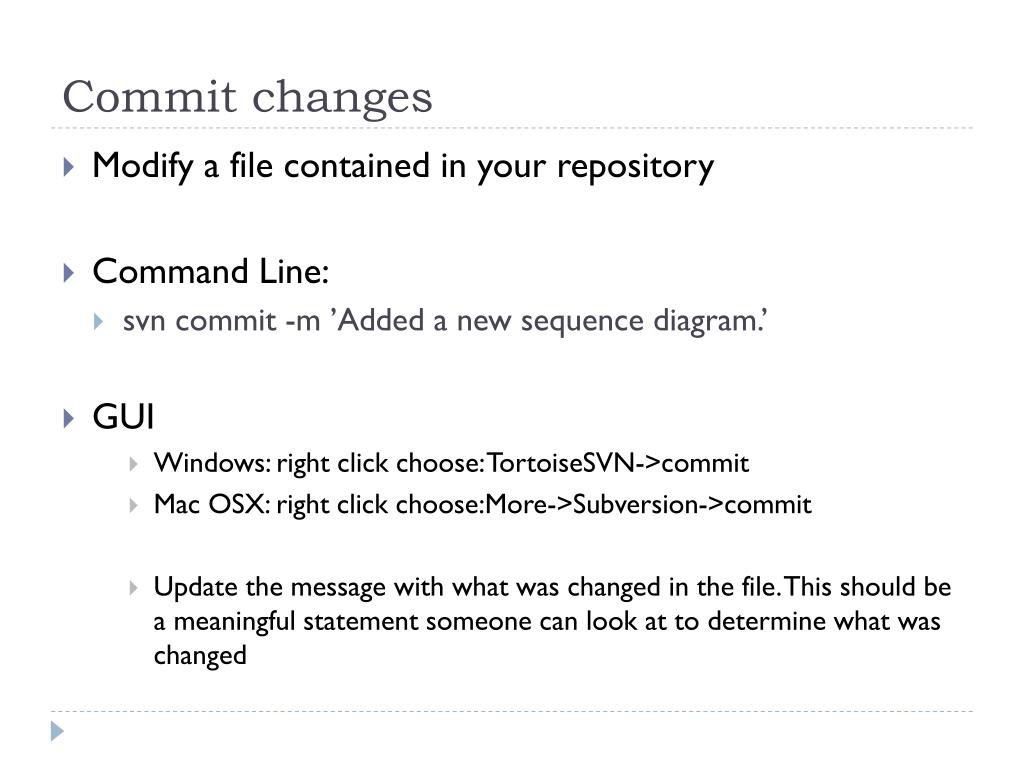Screen dimensions: 1024x768
Task: Click the bullet arrow before Mac OSX line
Action: [x=134, y=505]
